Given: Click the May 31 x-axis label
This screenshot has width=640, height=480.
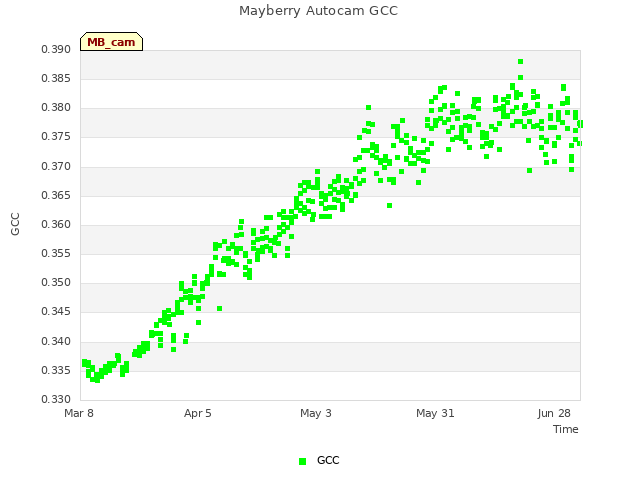Looking at the screenshot, I should click(x=435, y=413).
